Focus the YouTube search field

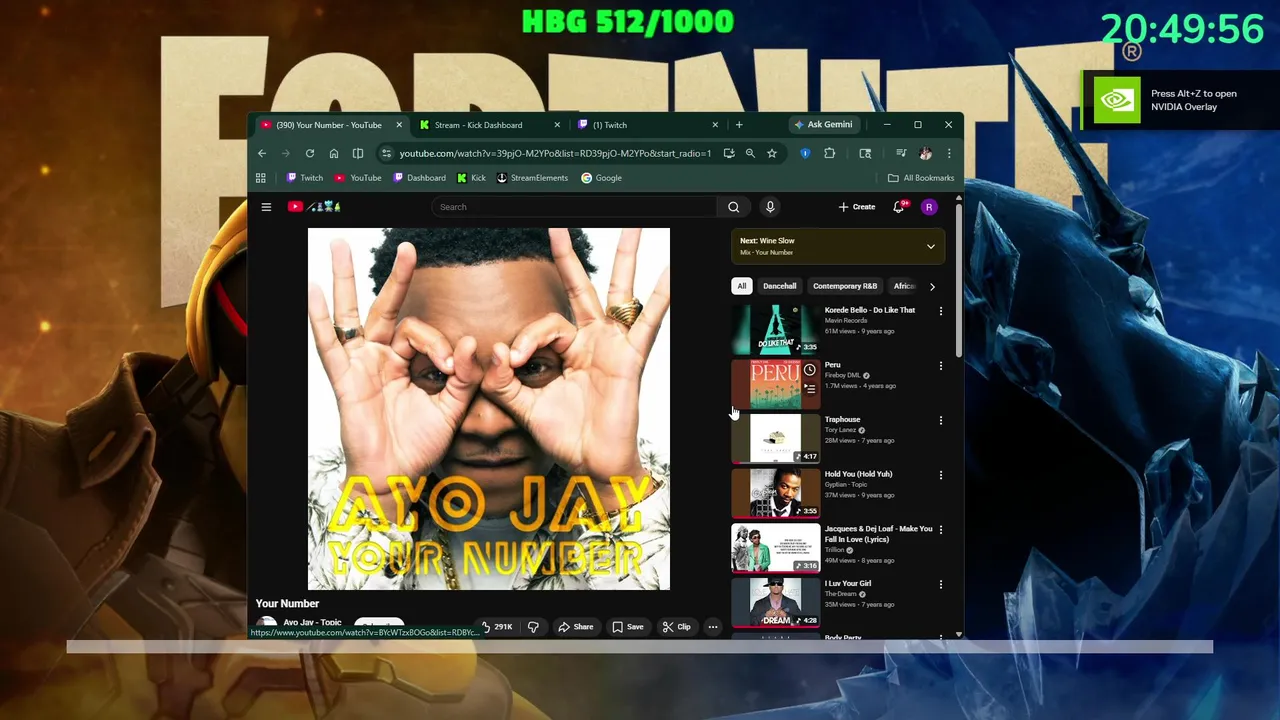tap(574, 207)
